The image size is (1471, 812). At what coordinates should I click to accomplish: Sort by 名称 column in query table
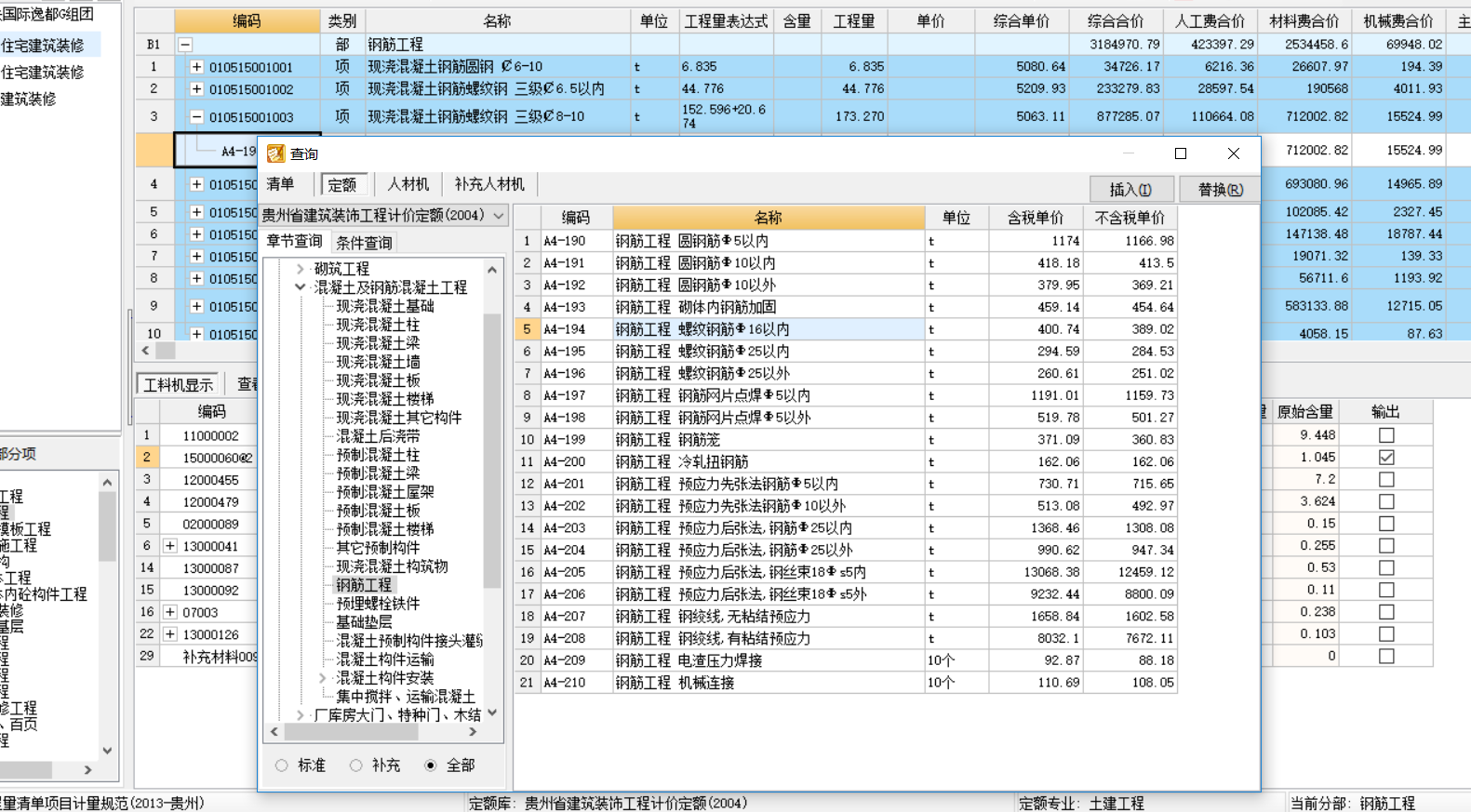pyautogui.click(x=769, y=218)
